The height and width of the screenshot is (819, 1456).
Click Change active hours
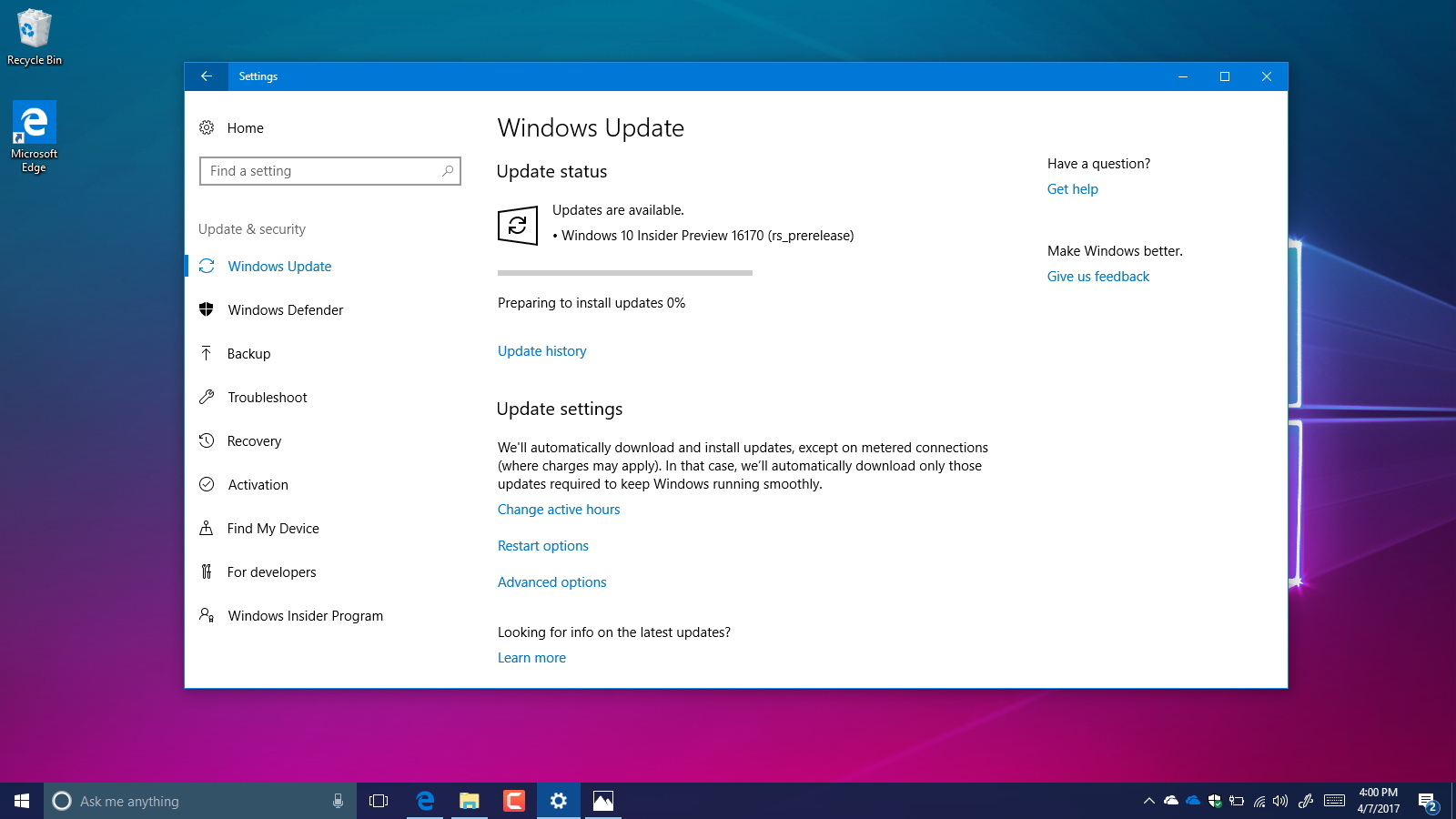pos(558,509)
